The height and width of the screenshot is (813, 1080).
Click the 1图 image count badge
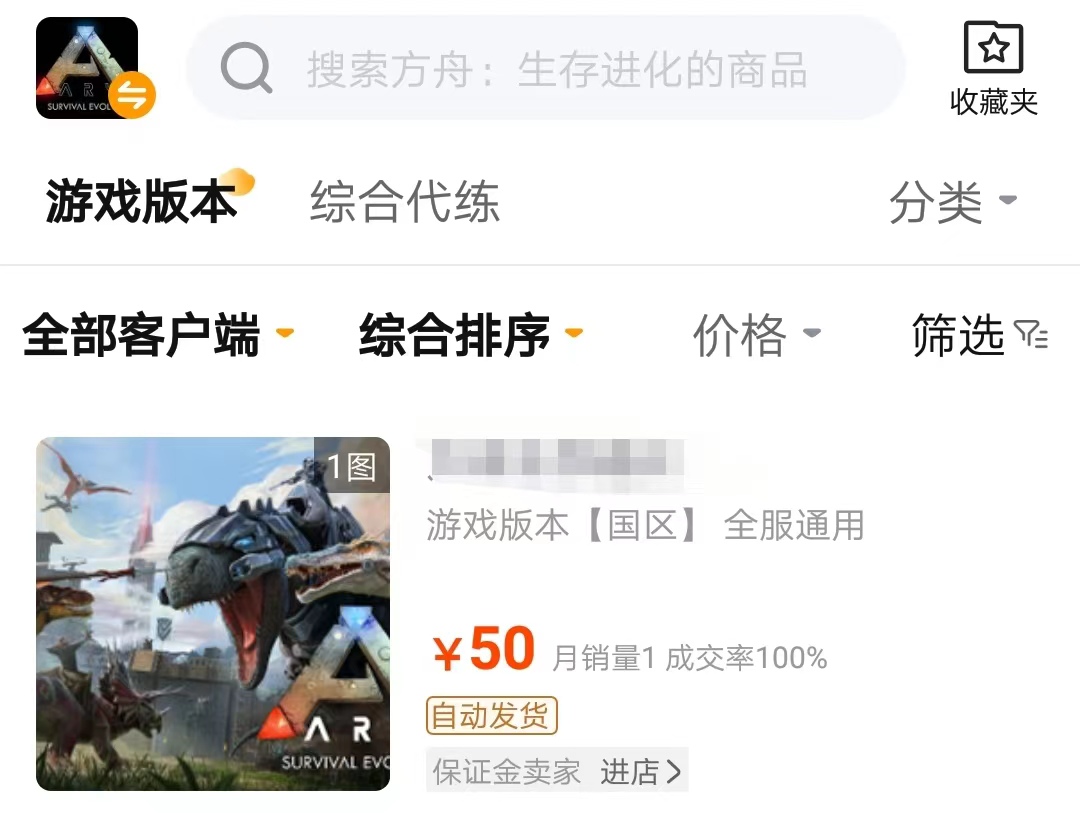(352, 466)
